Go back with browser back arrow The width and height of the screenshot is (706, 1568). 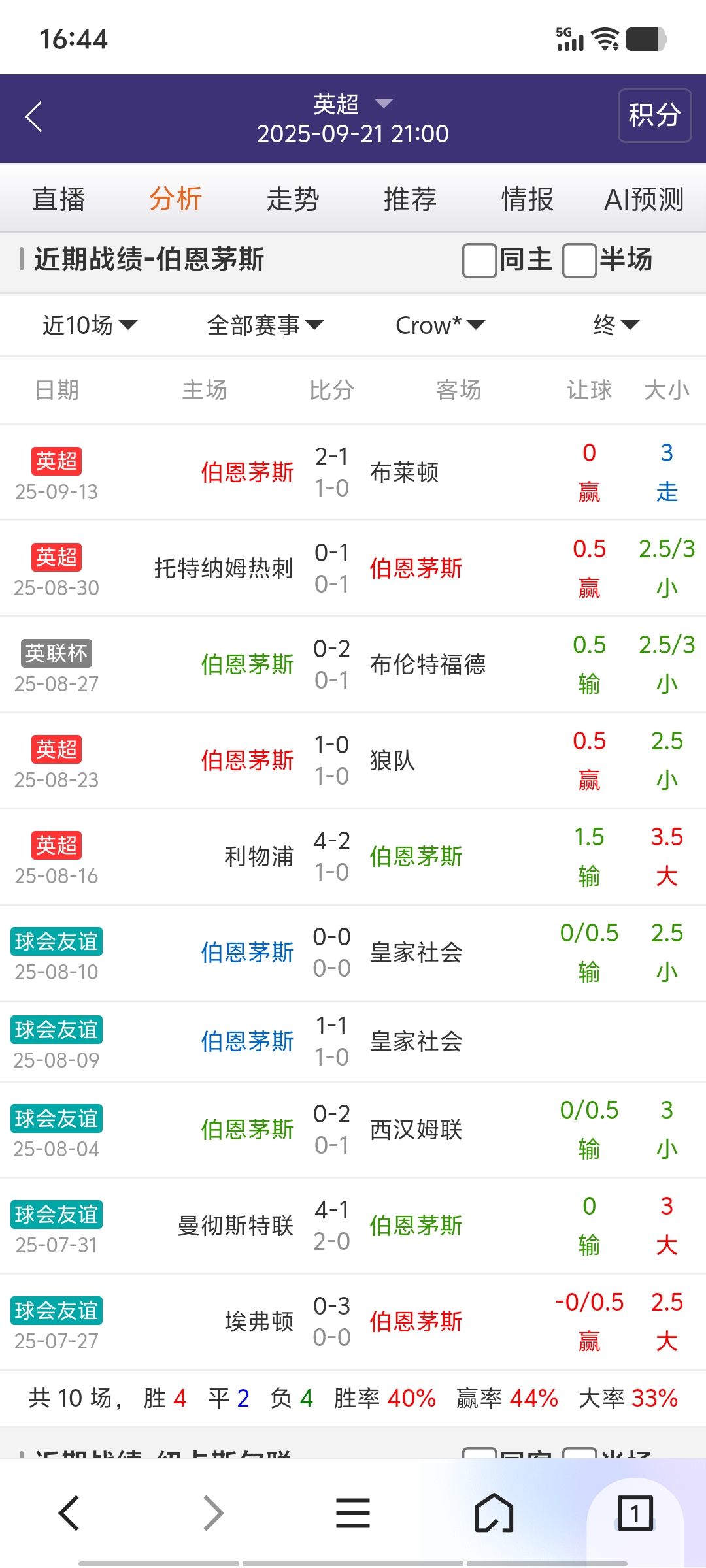[x=69, y=1513]
